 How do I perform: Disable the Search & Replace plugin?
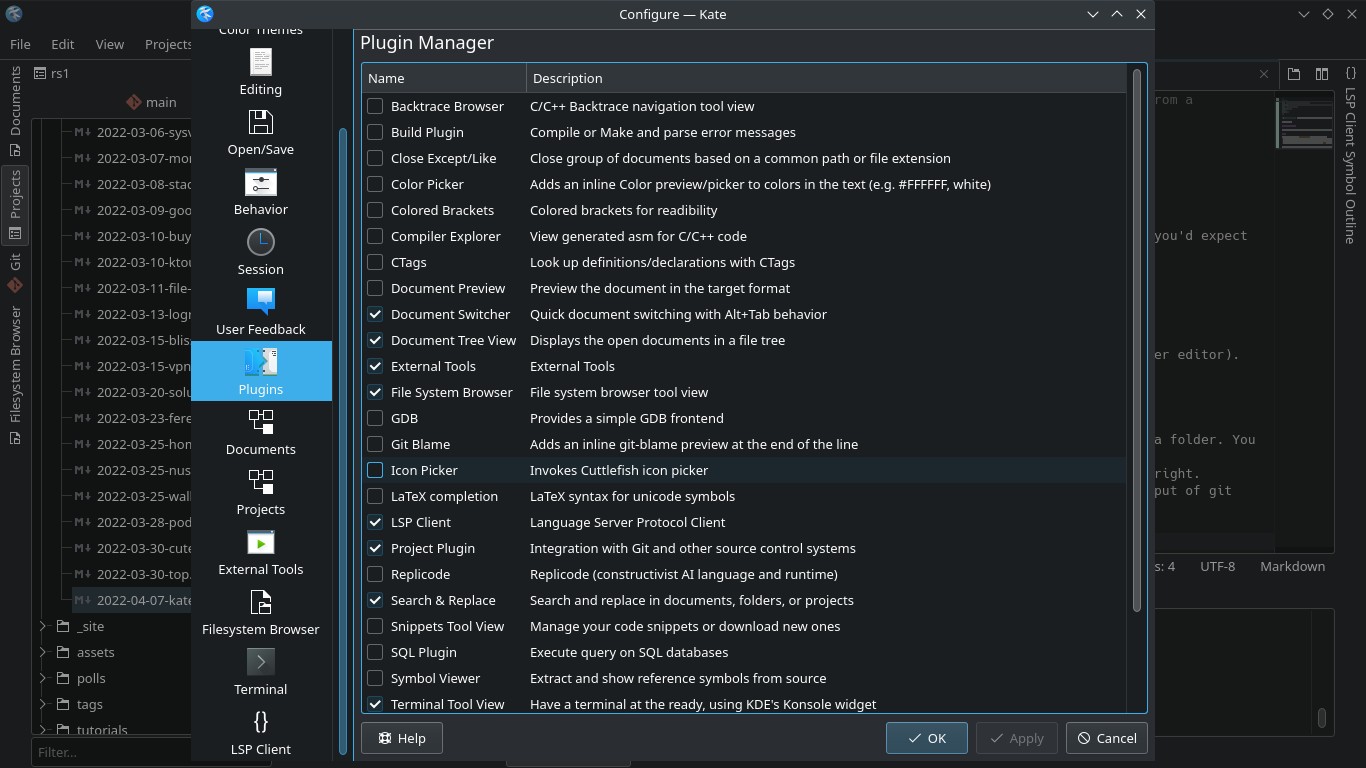[x=375, y=600]
